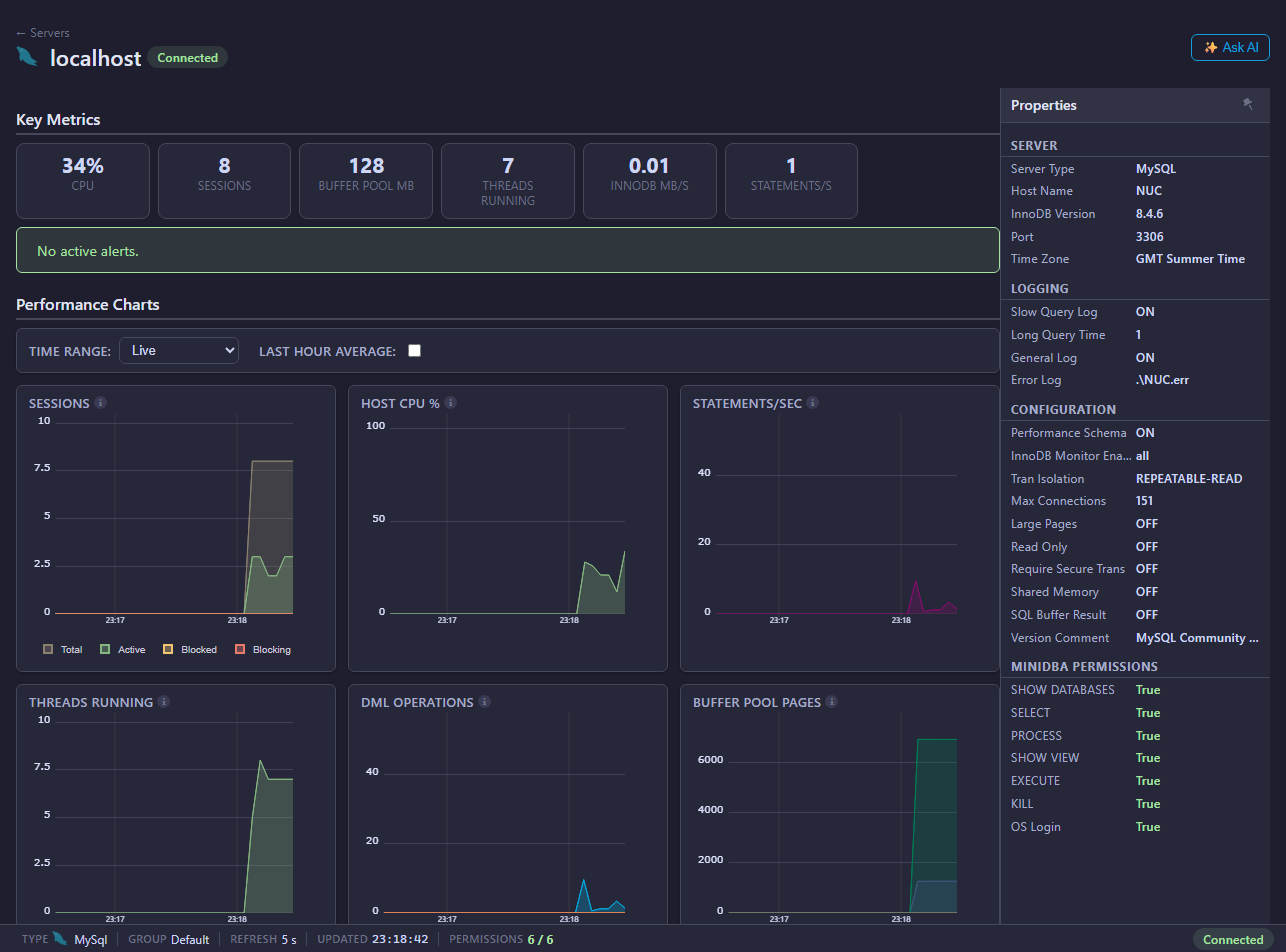
Task: Click the Properties panel header
Action: tap(1135, 105)
